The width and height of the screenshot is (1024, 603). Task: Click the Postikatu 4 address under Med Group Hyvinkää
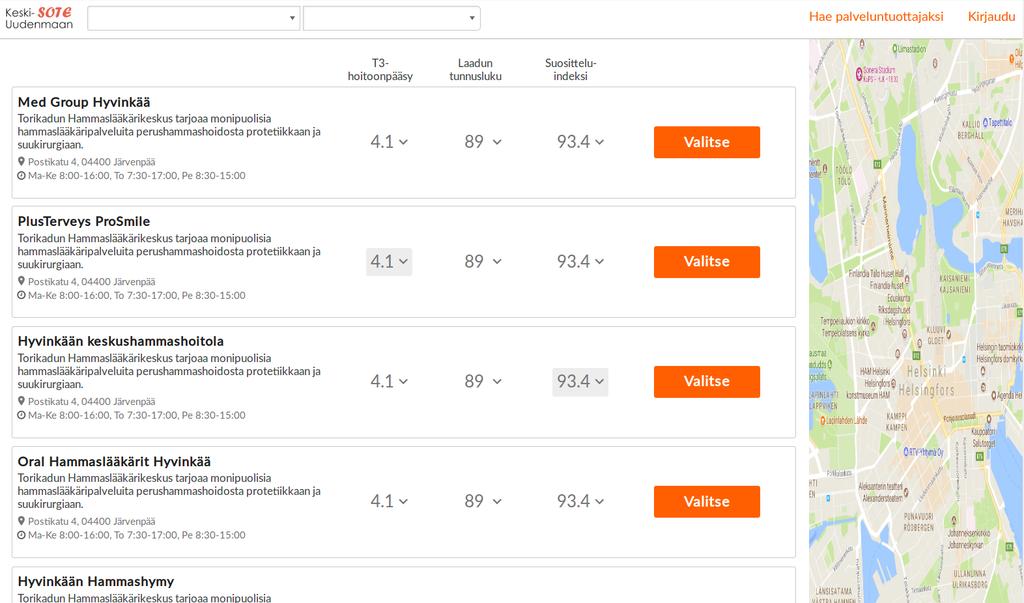(x=91, y=162)
